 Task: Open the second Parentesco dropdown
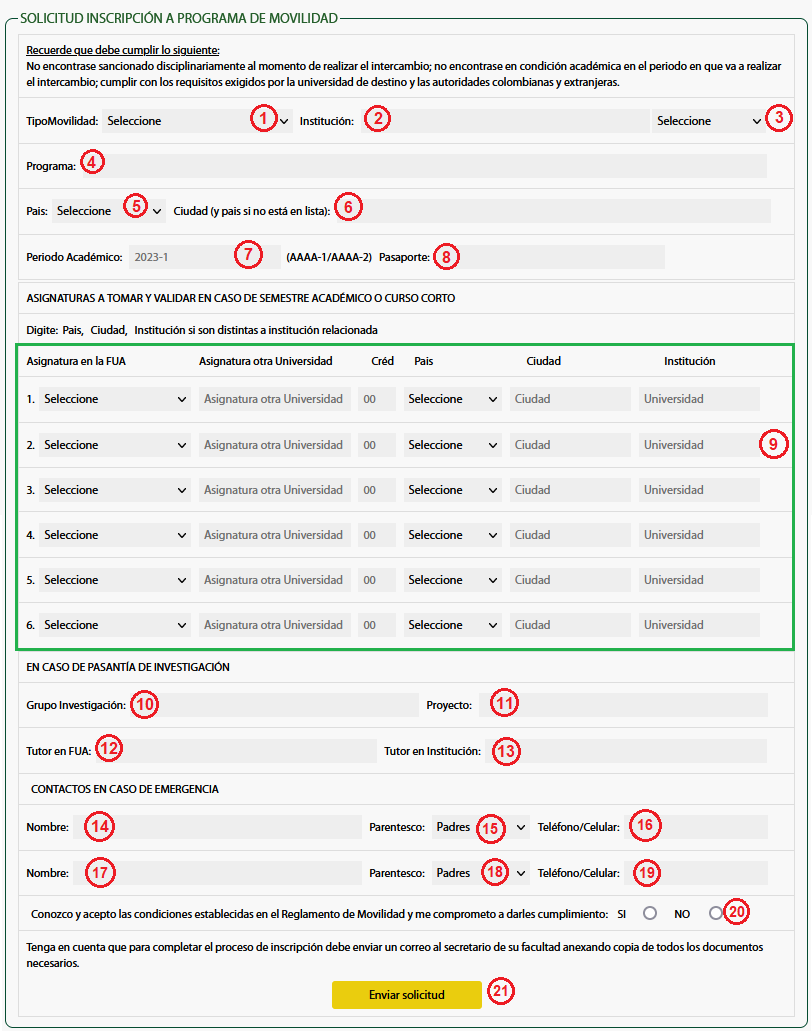(x=481, y=873)
